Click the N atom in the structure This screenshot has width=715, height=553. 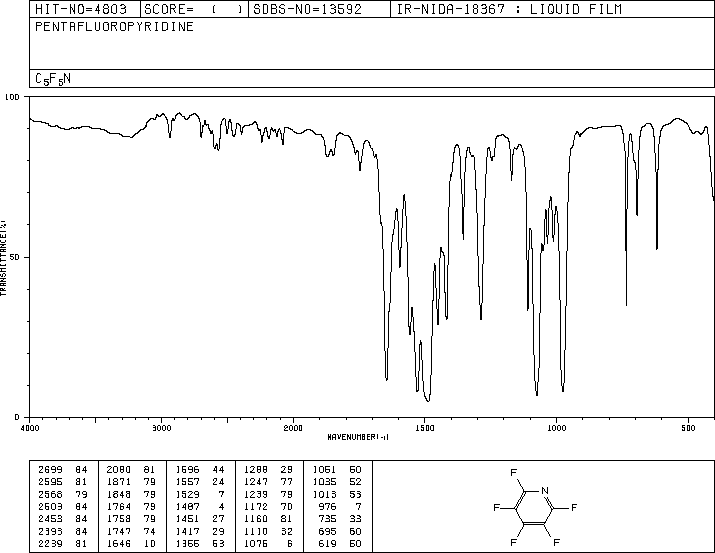click(544, 491)
